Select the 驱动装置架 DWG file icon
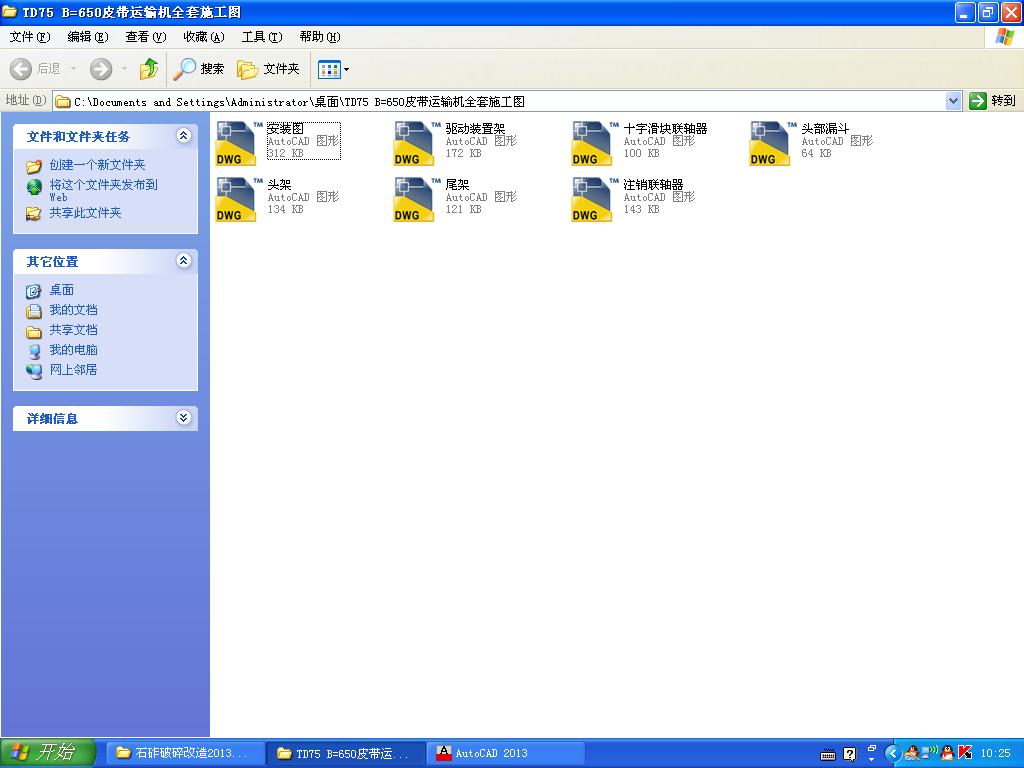This screenshot has width=1024, height=768. (x=415, y=143)
